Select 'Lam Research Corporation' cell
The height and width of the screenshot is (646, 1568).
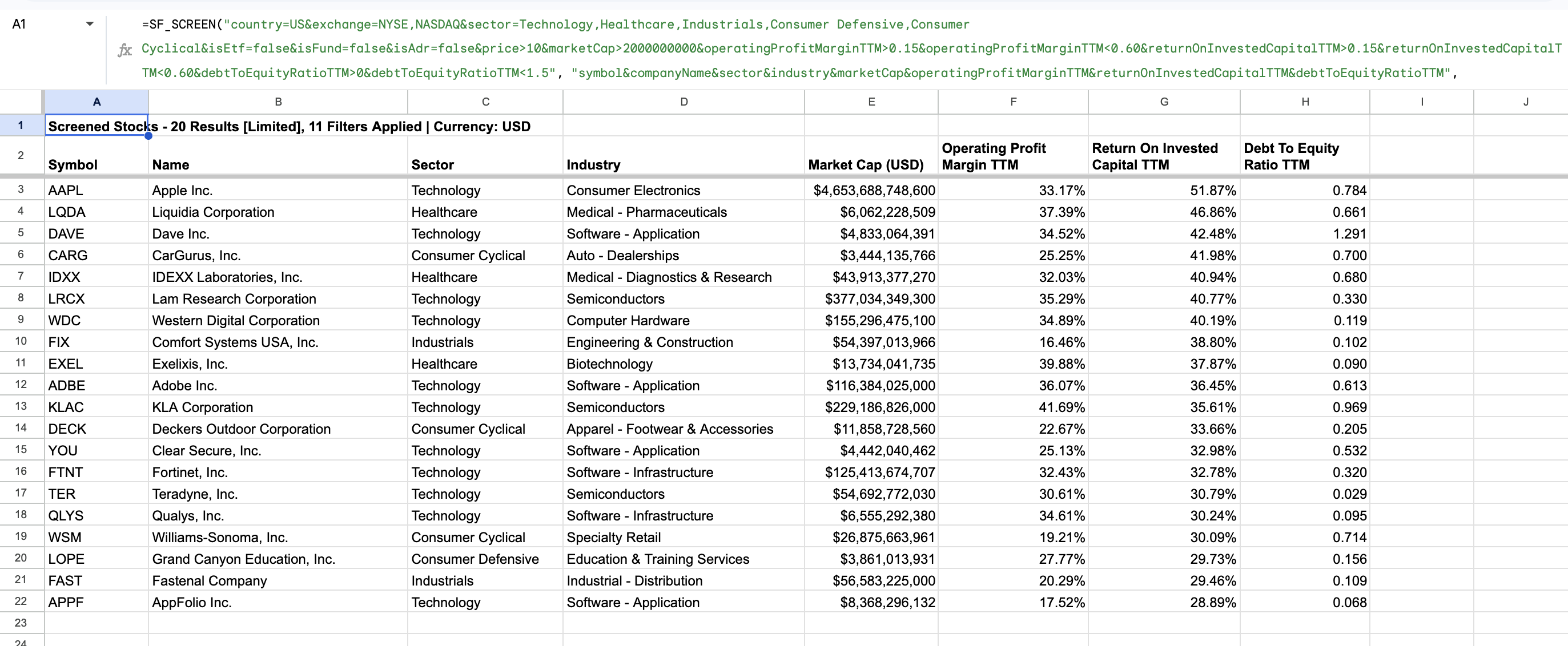278,298
